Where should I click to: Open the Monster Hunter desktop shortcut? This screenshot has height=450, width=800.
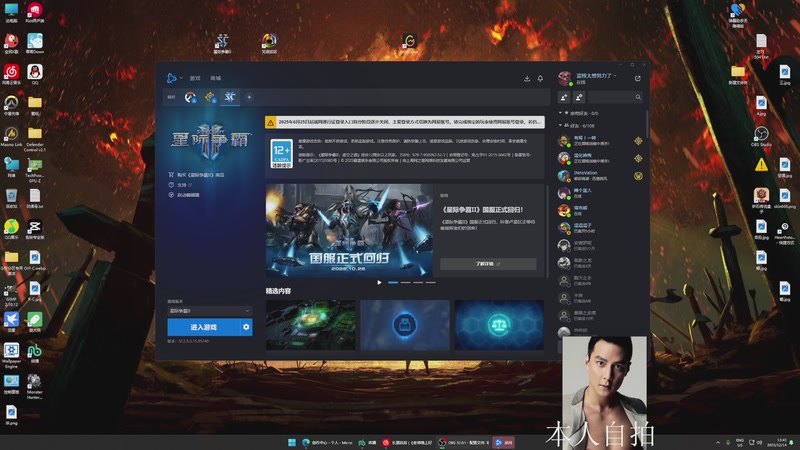pos(35,386)
